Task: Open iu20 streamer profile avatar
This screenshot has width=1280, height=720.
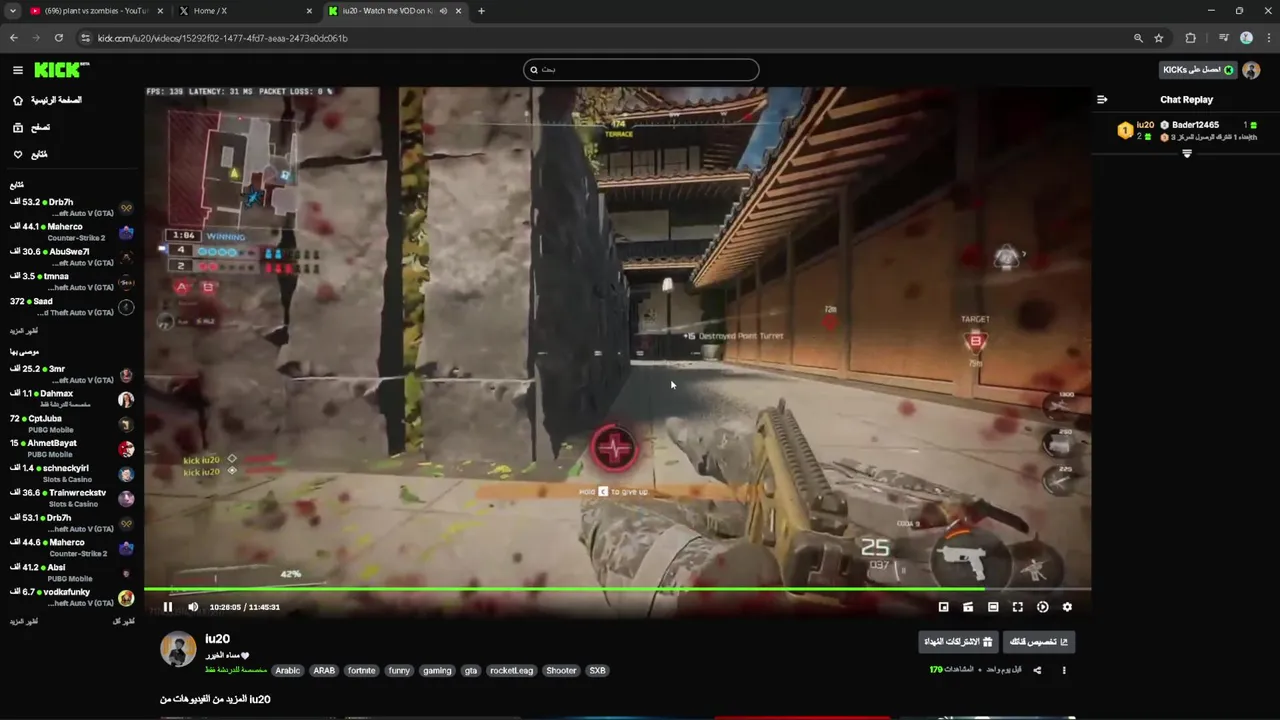Action: click(x=178, y=649)
